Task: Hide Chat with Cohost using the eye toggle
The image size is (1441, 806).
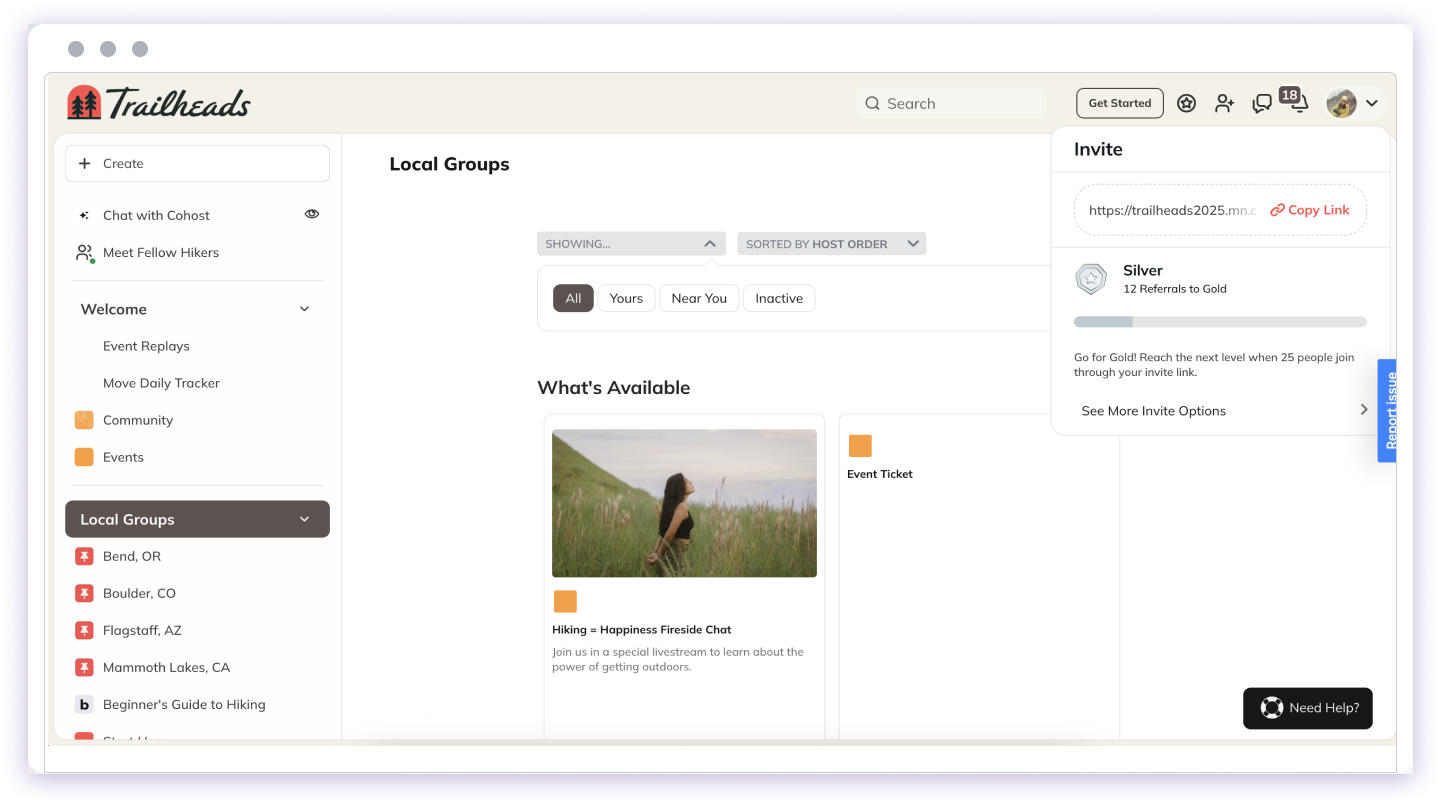Action: (311, 213)
